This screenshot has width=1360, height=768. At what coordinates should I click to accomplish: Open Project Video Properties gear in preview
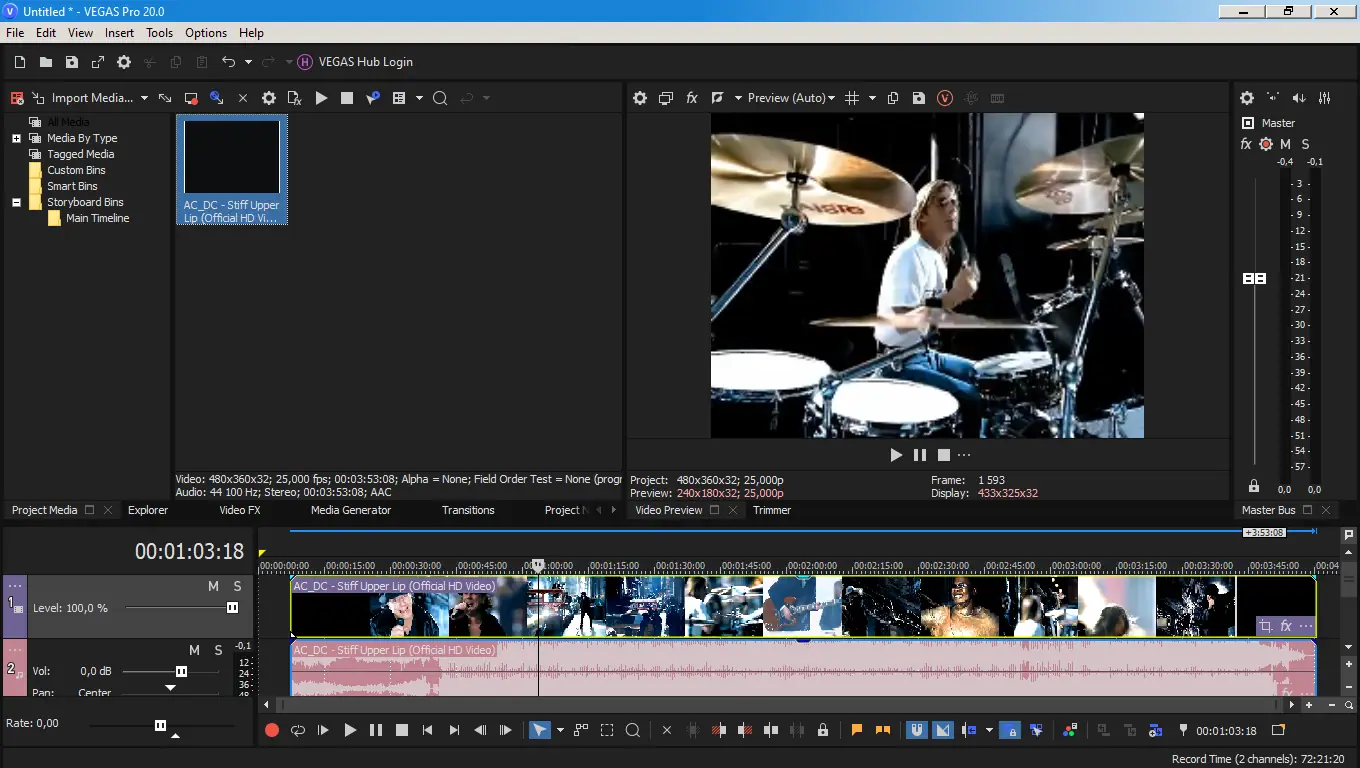[640, 98]
